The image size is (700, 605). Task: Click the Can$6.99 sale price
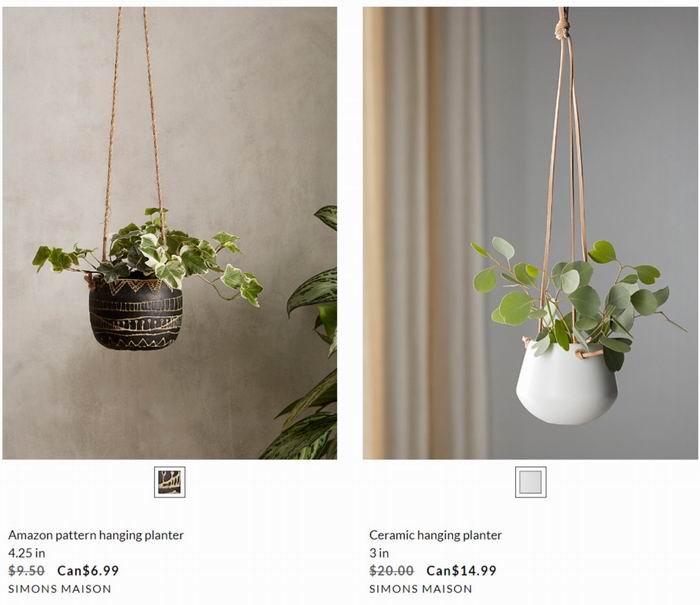coord(88,571)
